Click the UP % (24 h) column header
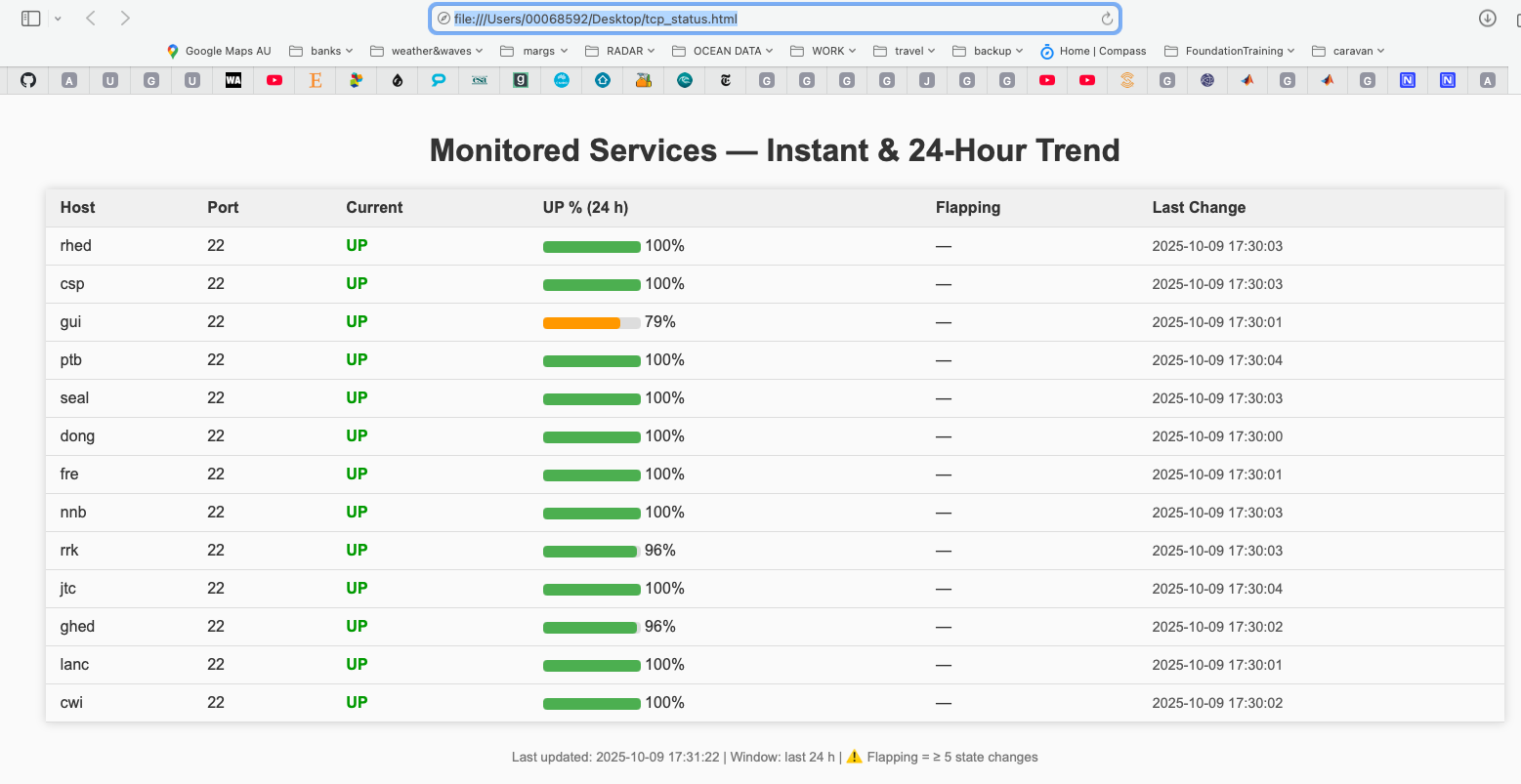This screenshot has width=1521, height=784. tap(585, 207)
